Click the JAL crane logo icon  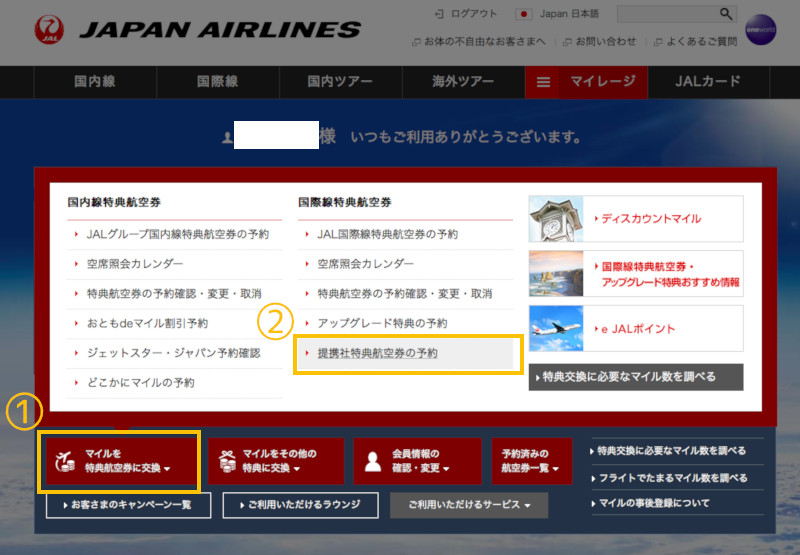coord(49,29)
